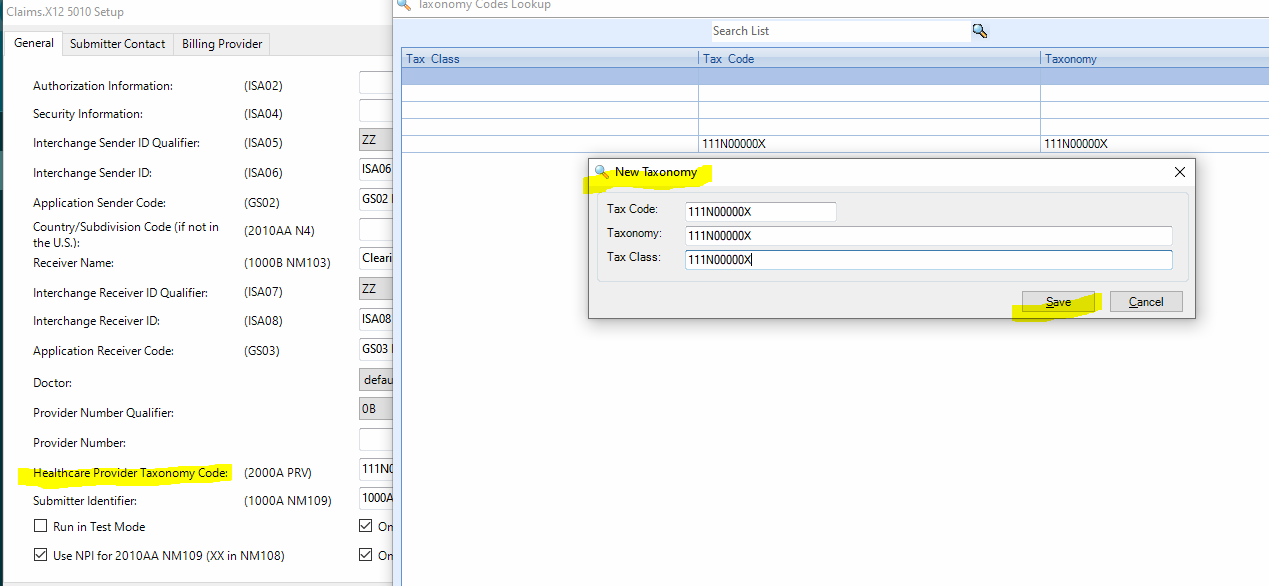This screenshot has width=1269, height=586.
Task: Select the General tab
Action: (x=33, y=43)
